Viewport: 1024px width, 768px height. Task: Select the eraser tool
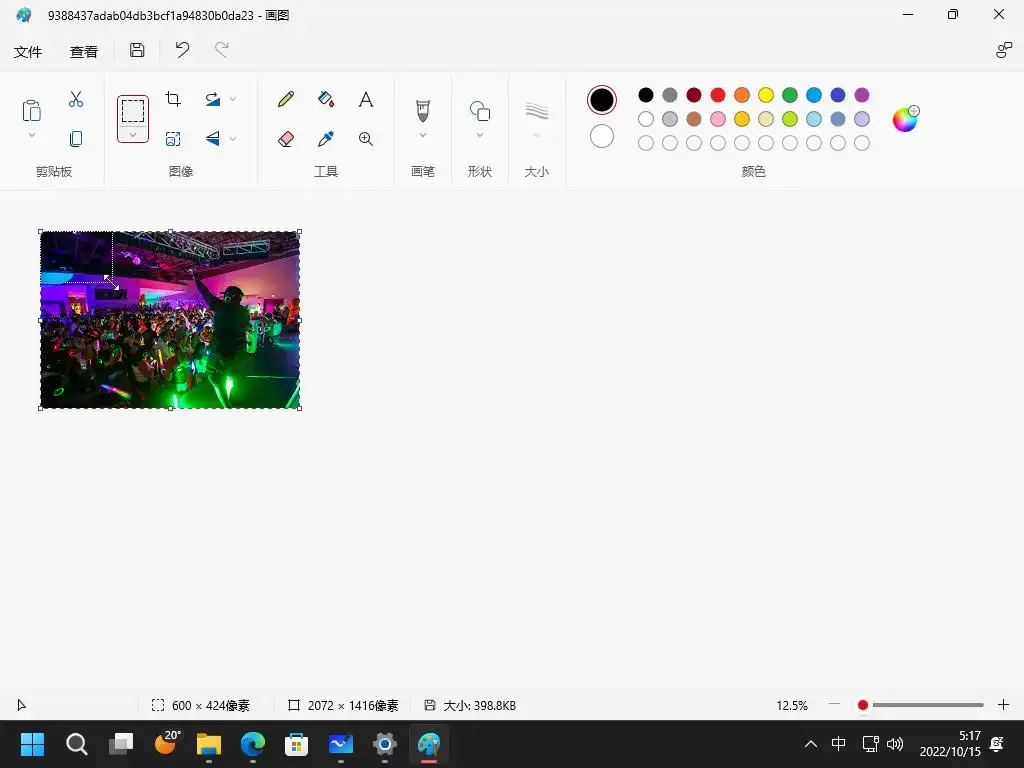(286, 138)
